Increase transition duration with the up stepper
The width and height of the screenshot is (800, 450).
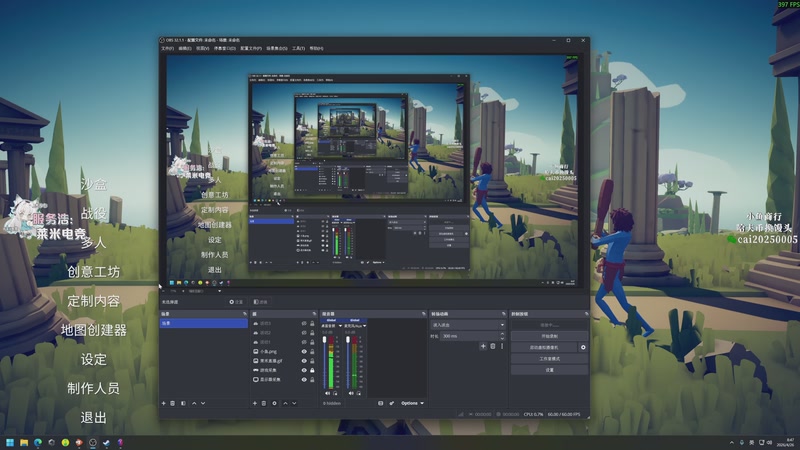tap(502, 334)
